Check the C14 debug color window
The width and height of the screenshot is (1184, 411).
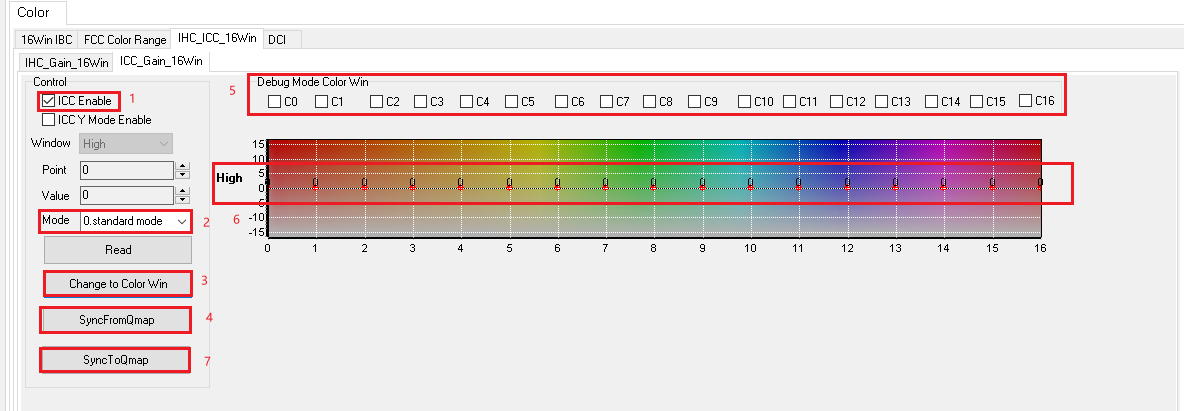932,101
